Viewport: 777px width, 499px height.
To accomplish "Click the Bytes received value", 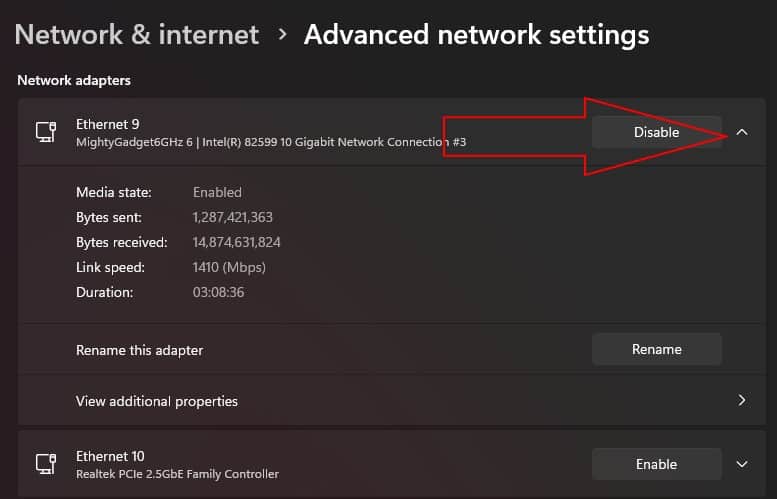I will coord(236,242).
